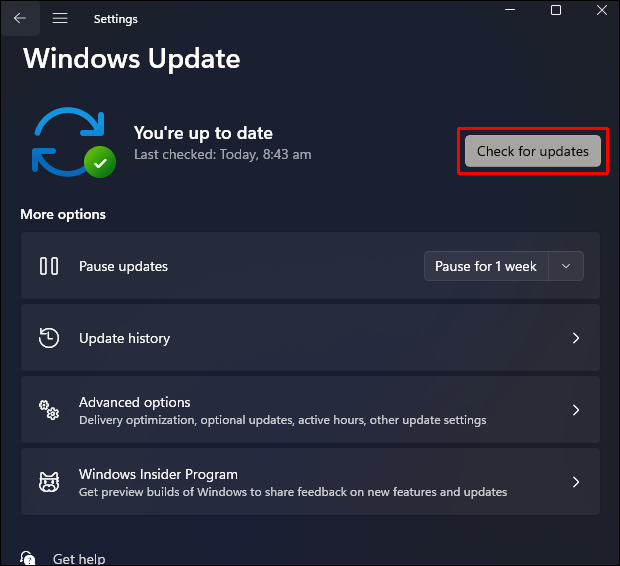
Task: Click the Pause updates label
Action: point(123,267)
